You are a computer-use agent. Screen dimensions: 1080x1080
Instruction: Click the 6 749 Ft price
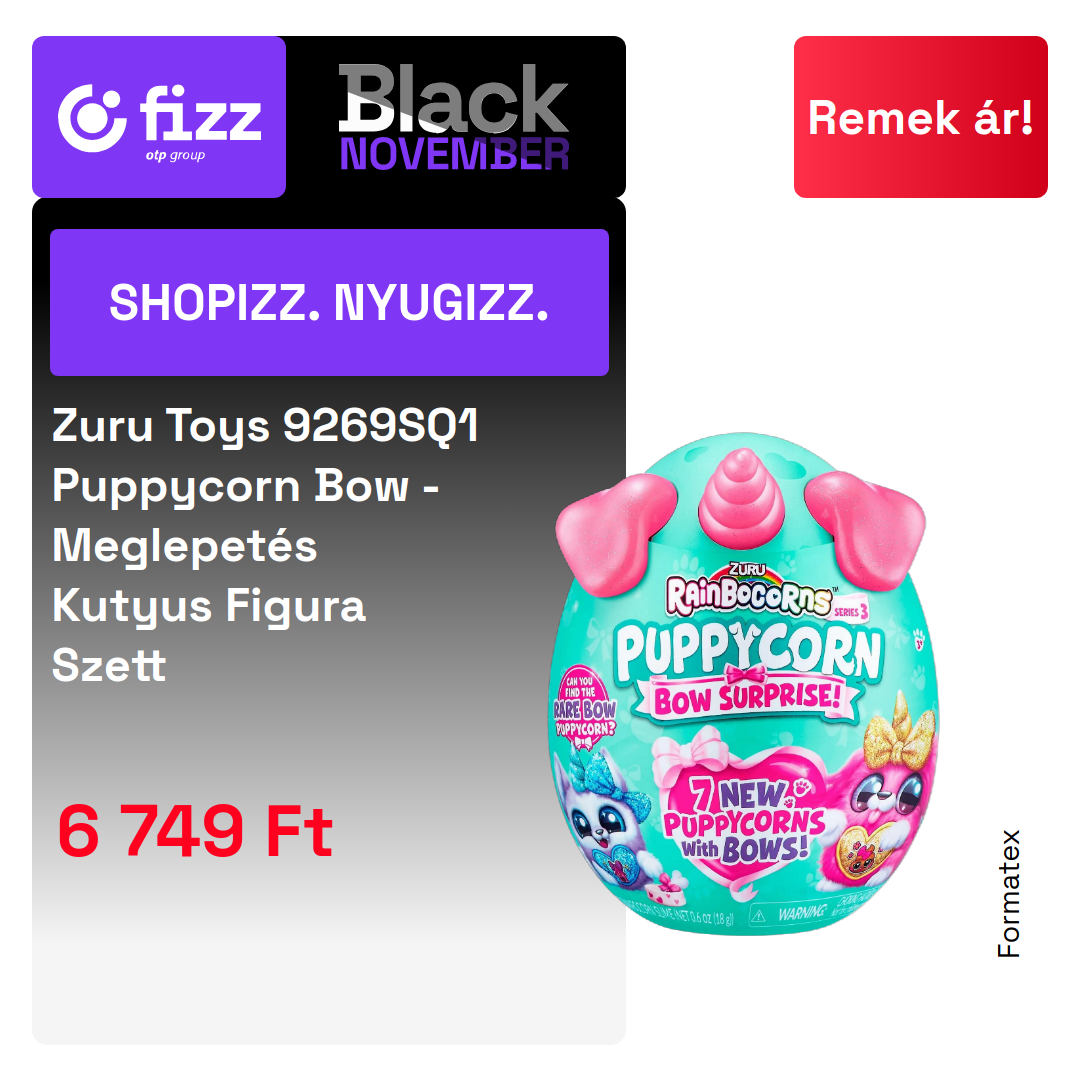(x=196, y=831)
